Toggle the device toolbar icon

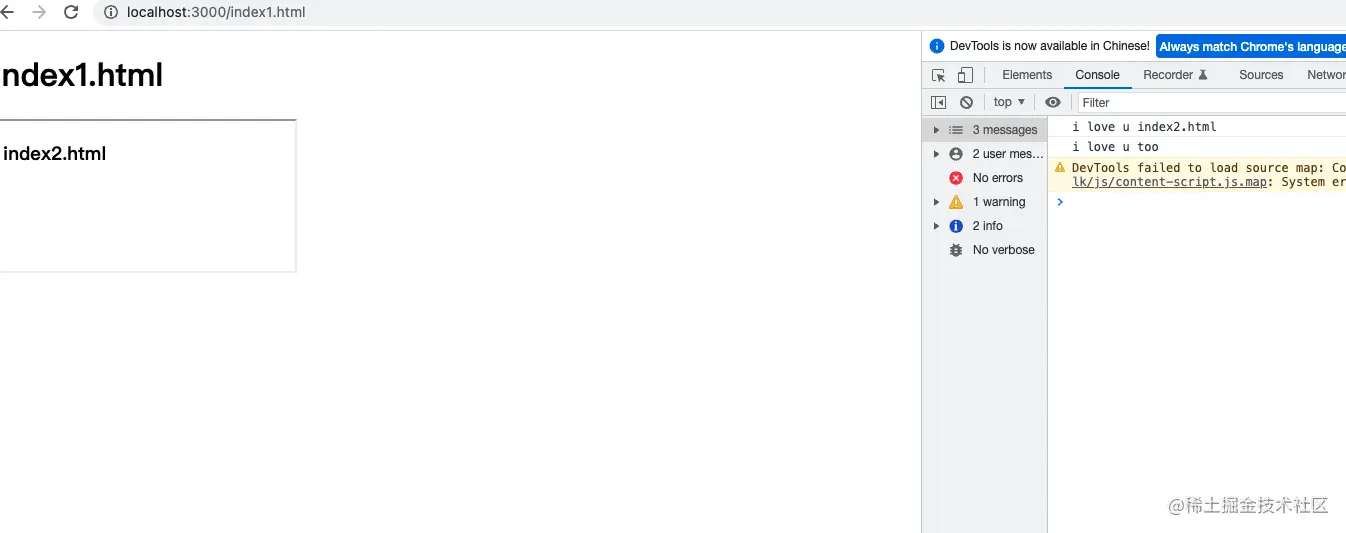pyautogui.click(x=965, y=75)
